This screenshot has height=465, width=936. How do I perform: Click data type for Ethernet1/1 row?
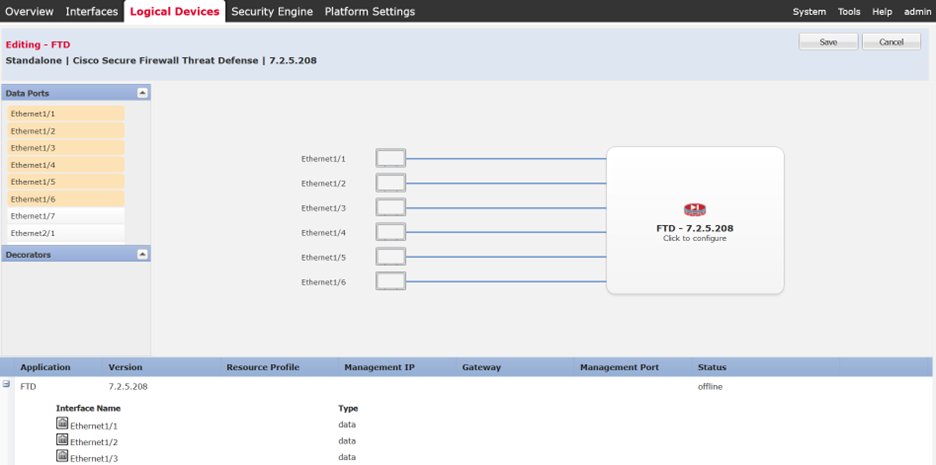(347, 424)
